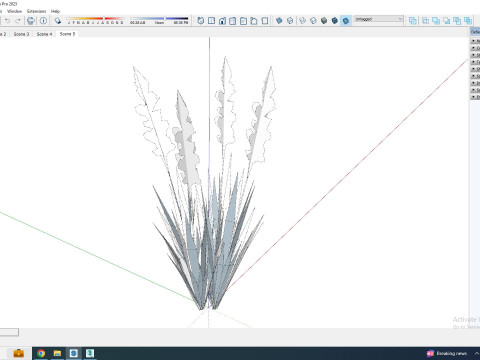Image resolution: width=480 pixels, height=360 pixels.
Task: Toggle X-ray face style
Action: [x=279, y=21]
